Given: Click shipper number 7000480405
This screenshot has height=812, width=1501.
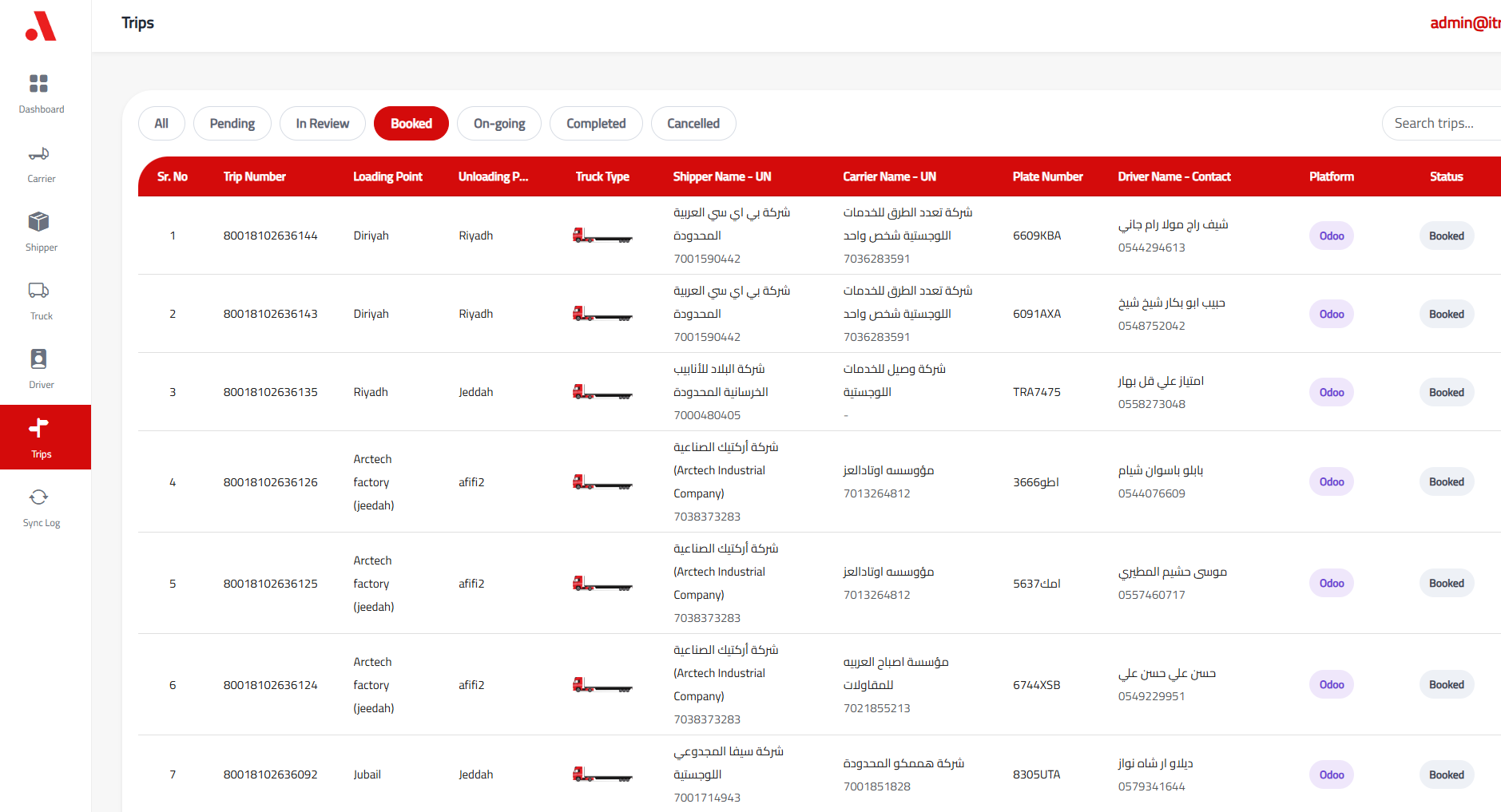Looking at the screenshot, I should click(x=707, y=415).
